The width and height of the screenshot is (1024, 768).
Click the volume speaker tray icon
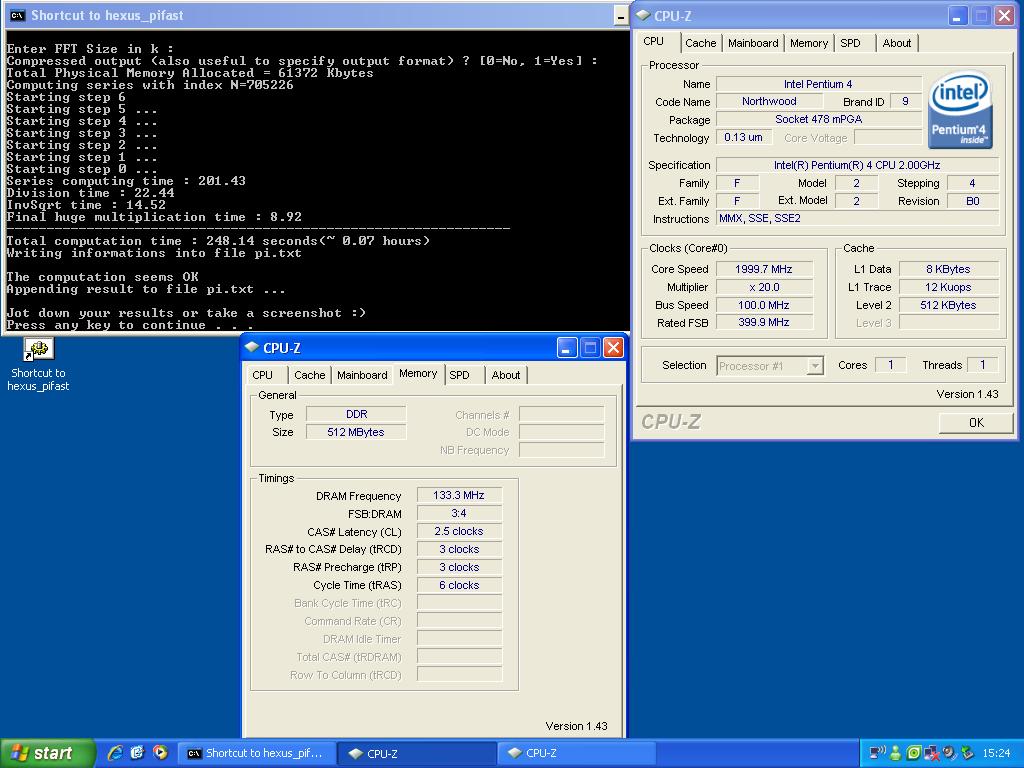949,753
